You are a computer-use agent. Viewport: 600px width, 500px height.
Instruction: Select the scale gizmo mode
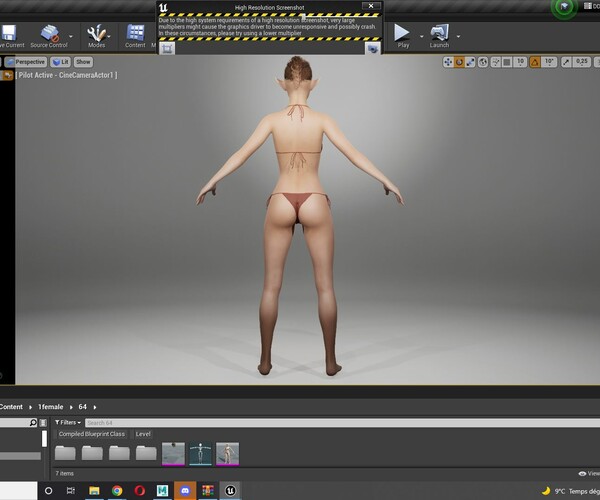[x=470, y=62]
